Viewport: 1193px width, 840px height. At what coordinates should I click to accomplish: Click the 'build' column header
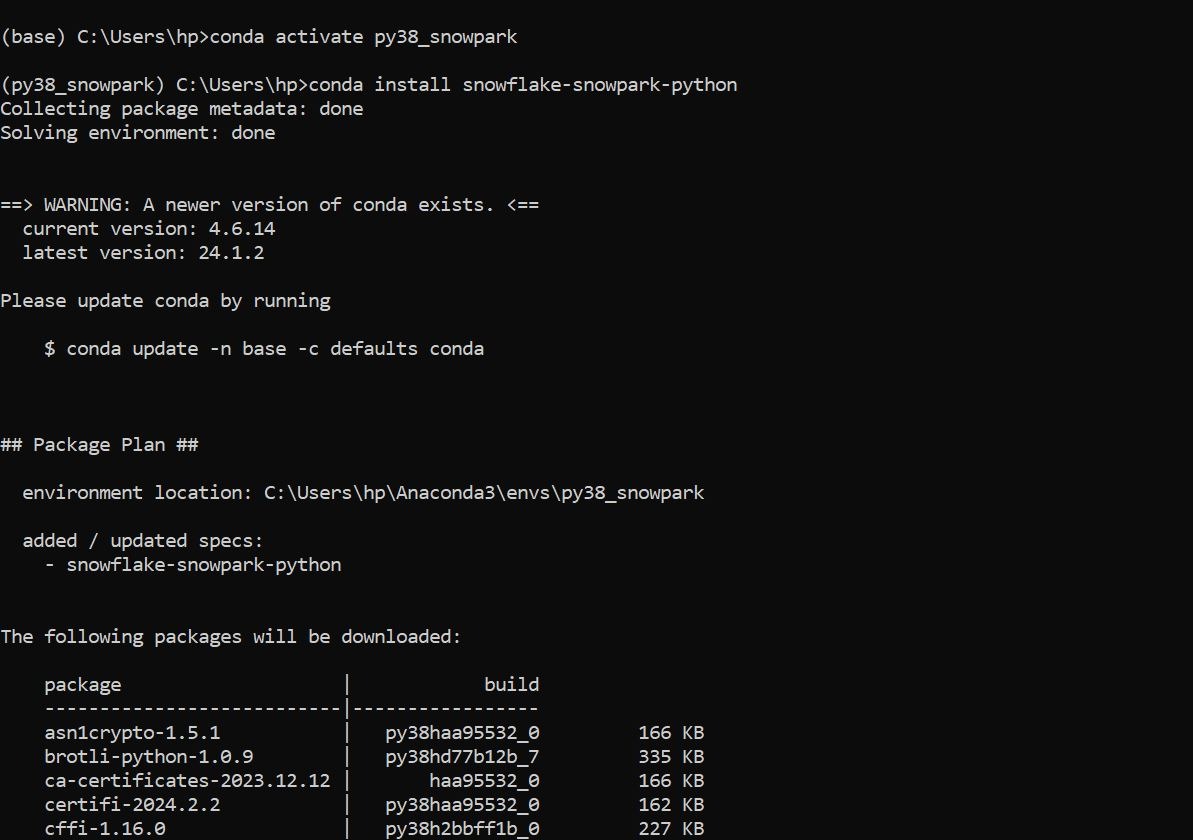pos(512,685)
